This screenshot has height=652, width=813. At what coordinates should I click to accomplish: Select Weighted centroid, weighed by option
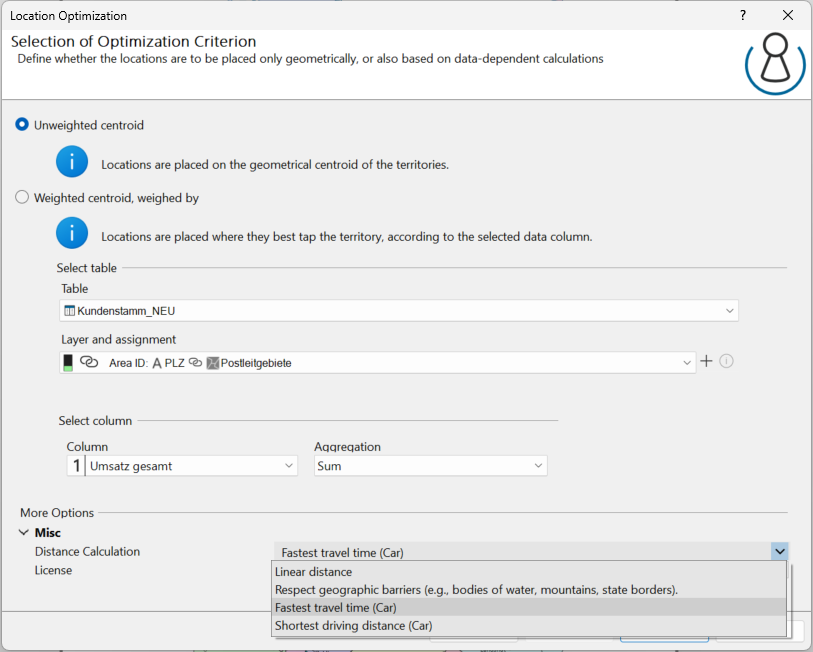[x=22, y=198]
